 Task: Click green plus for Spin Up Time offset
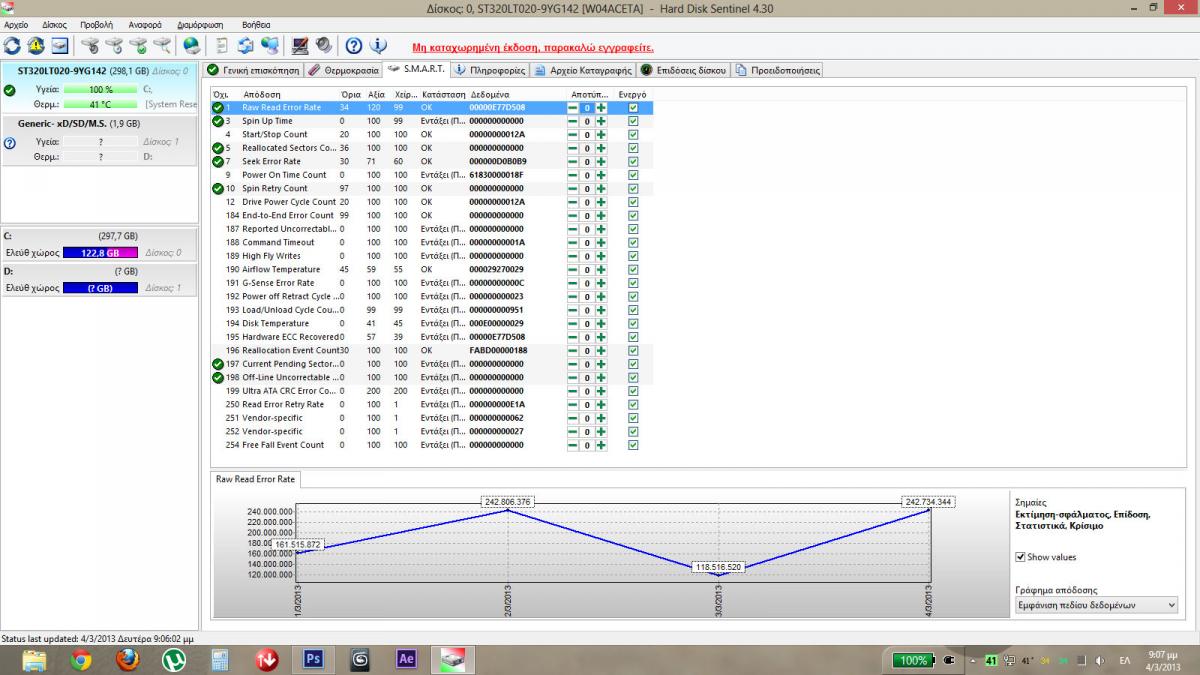tap(601, 121)
